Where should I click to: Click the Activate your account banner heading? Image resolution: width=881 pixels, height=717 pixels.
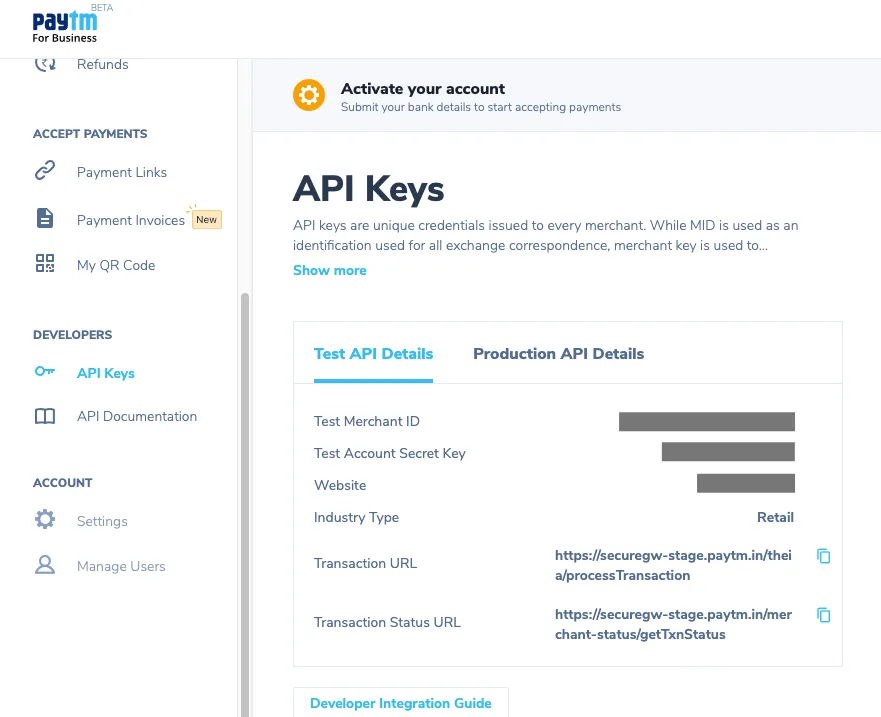[x=423, y=89]
